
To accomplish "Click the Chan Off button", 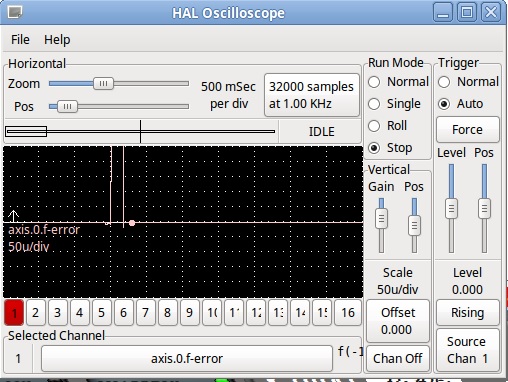I will coord(398,359).
